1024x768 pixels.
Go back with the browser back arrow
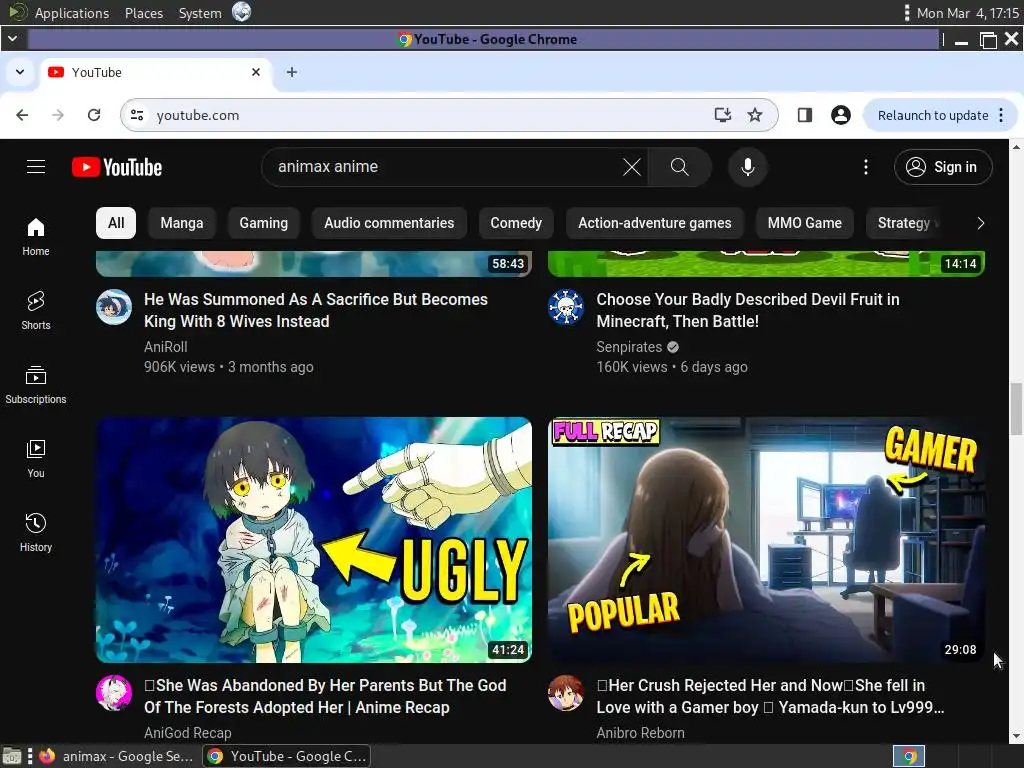(22, 116)
